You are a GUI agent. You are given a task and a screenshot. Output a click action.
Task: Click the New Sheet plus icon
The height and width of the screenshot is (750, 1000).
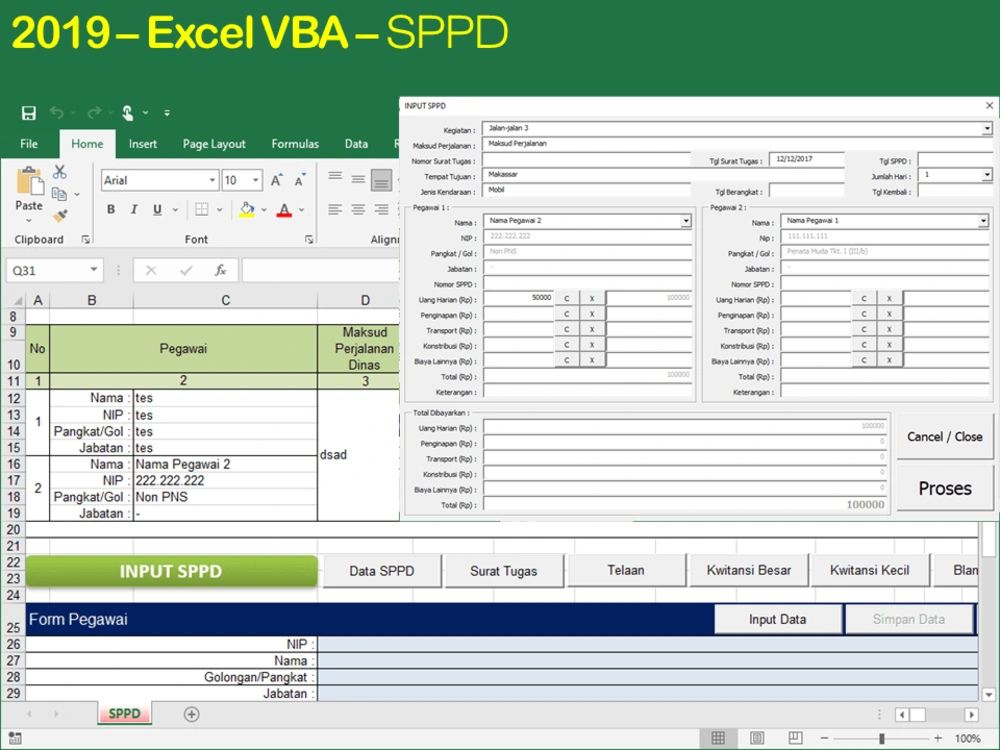tap(191, 714)
